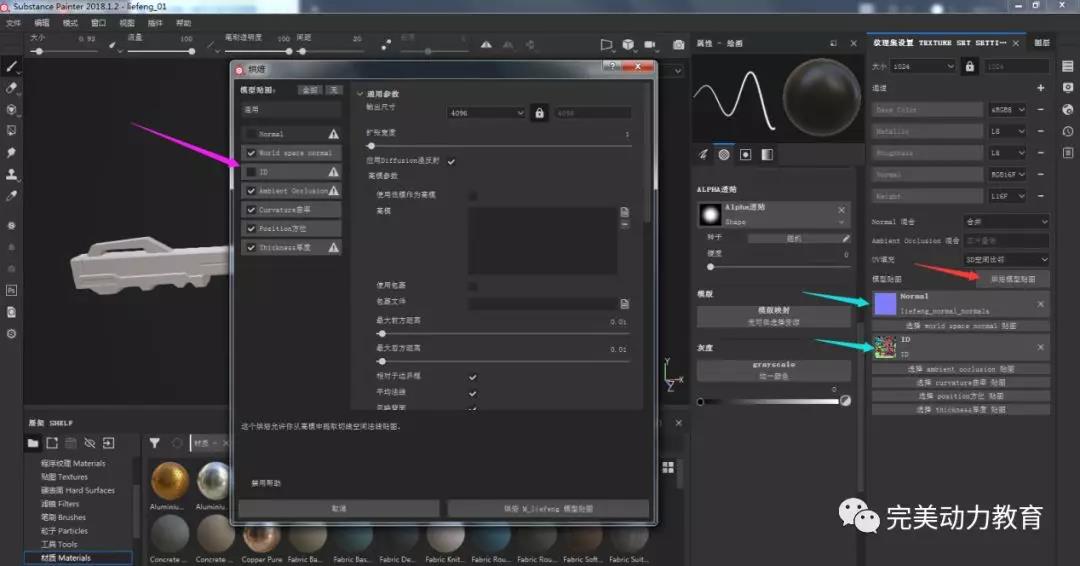Select the Paint brush tool
Viewport: 1080px width, 566px height.
tap(12, 66)
